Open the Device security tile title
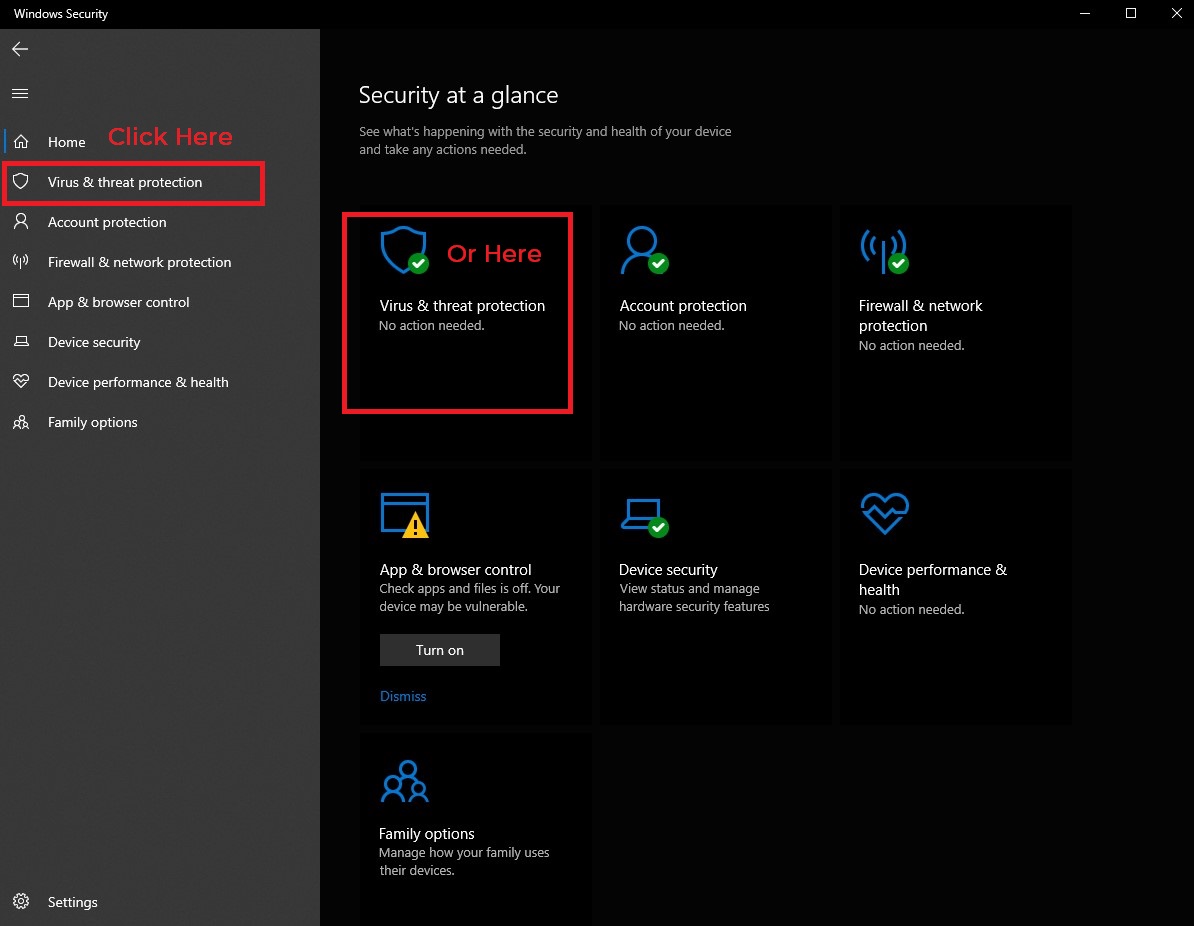1194x926 pixels. [x=668, y=570]
